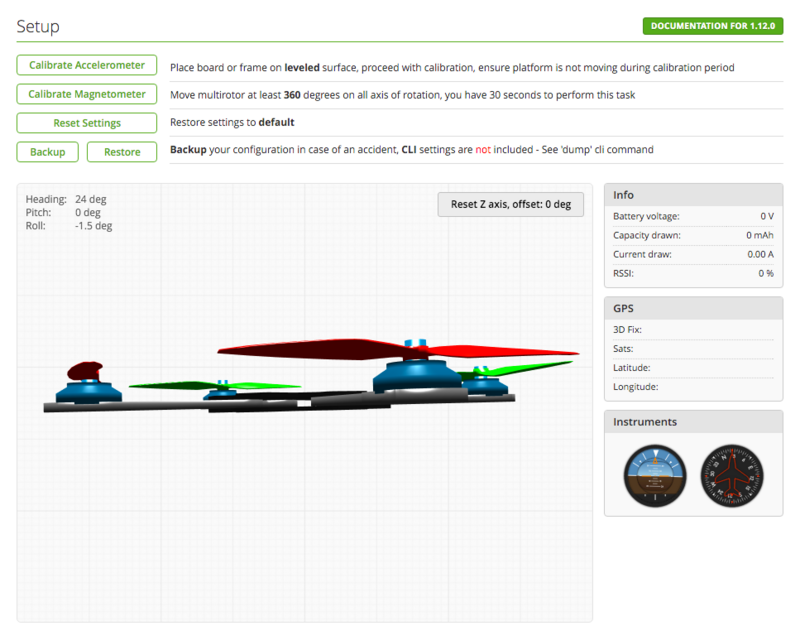Reset the Z axis offset
This screenshot has width=800, height=639.
click(x=510, y=204)
